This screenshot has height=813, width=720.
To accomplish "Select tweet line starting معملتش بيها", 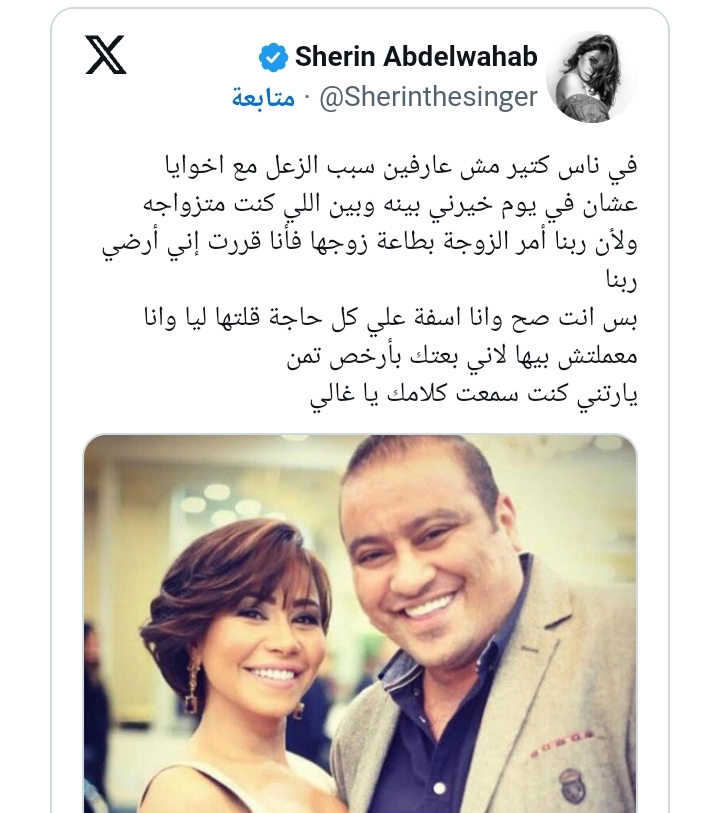I will pyautogui.click(x=462, y=356).
